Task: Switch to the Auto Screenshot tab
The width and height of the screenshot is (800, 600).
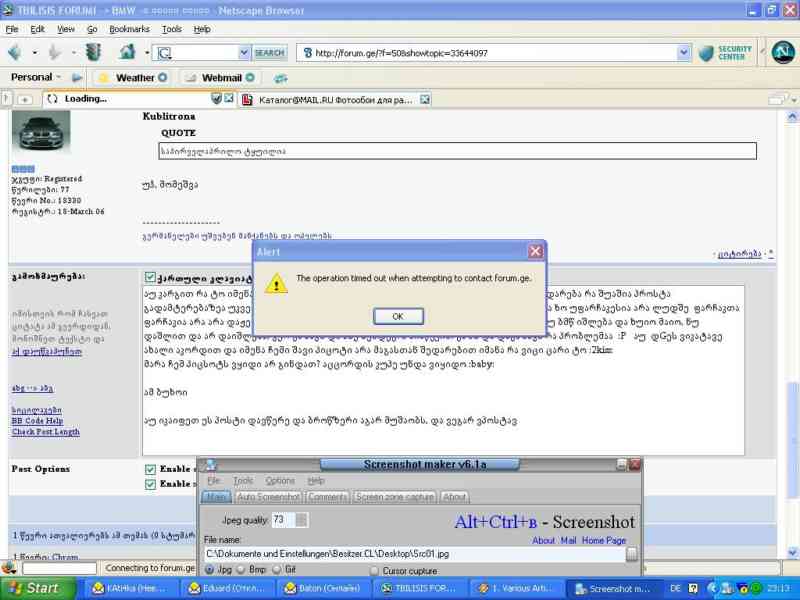Action: [x=268, y=497]
